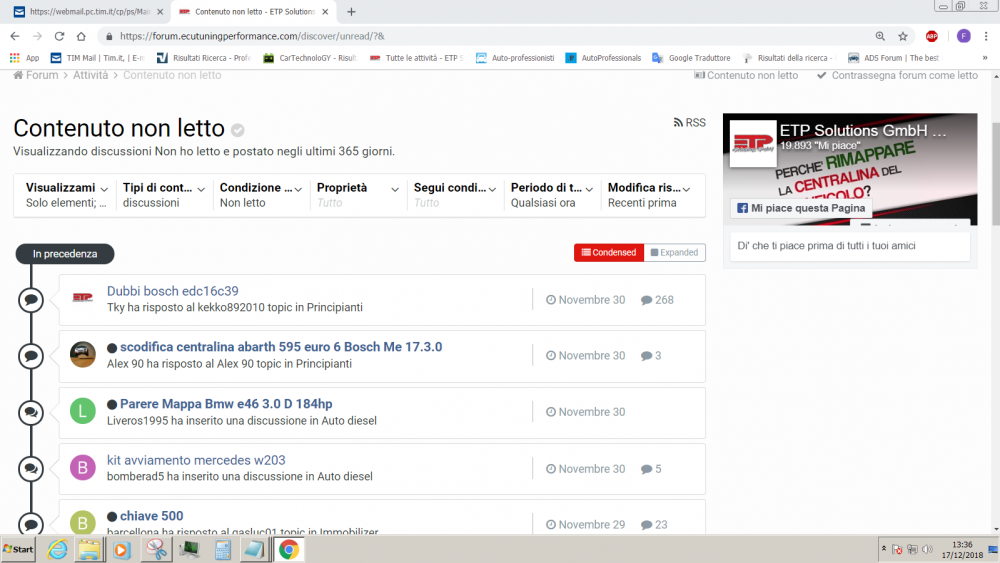The width and height of the screenshot is (1000, 563).
Task: Open the Dubbi bosch edc16c39 topic
Action: pos(172,291)
